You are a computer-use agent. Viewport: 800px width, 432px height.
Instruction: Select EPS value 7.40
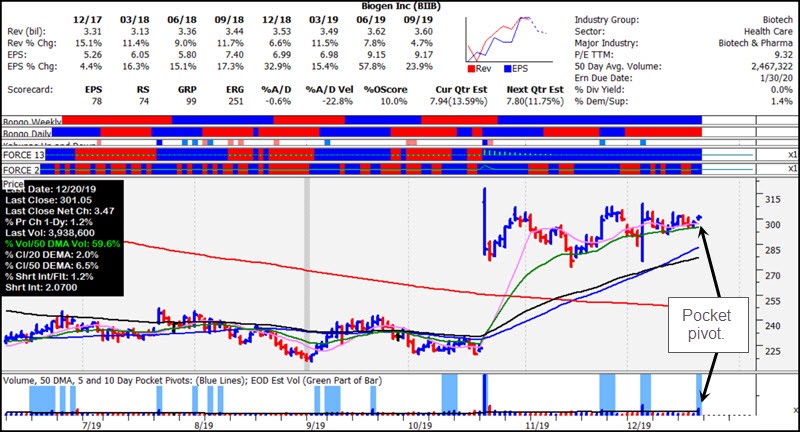tap(234, 55)
